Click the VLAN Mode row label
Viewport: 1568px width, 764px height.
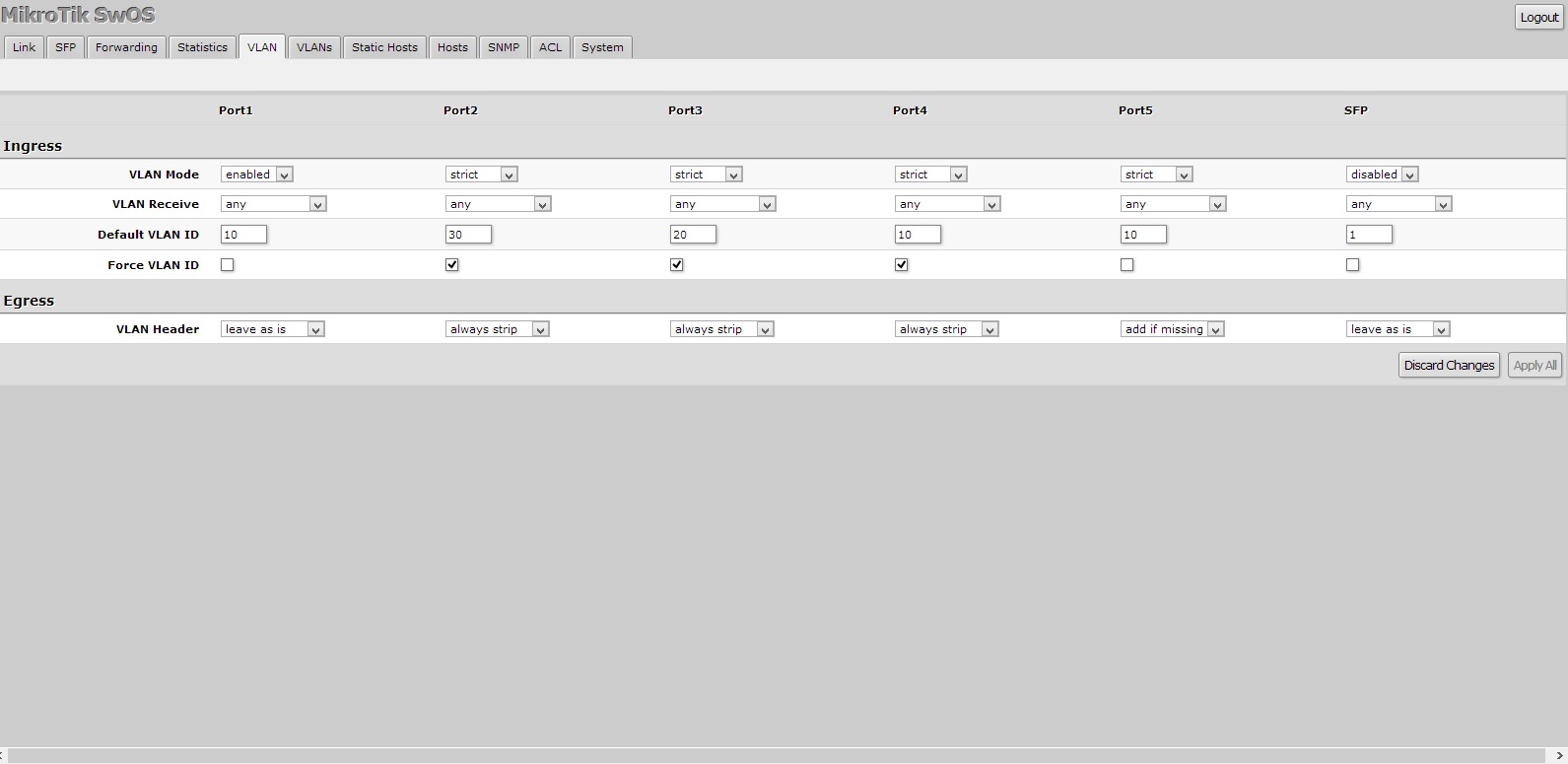tap(164, 174)
